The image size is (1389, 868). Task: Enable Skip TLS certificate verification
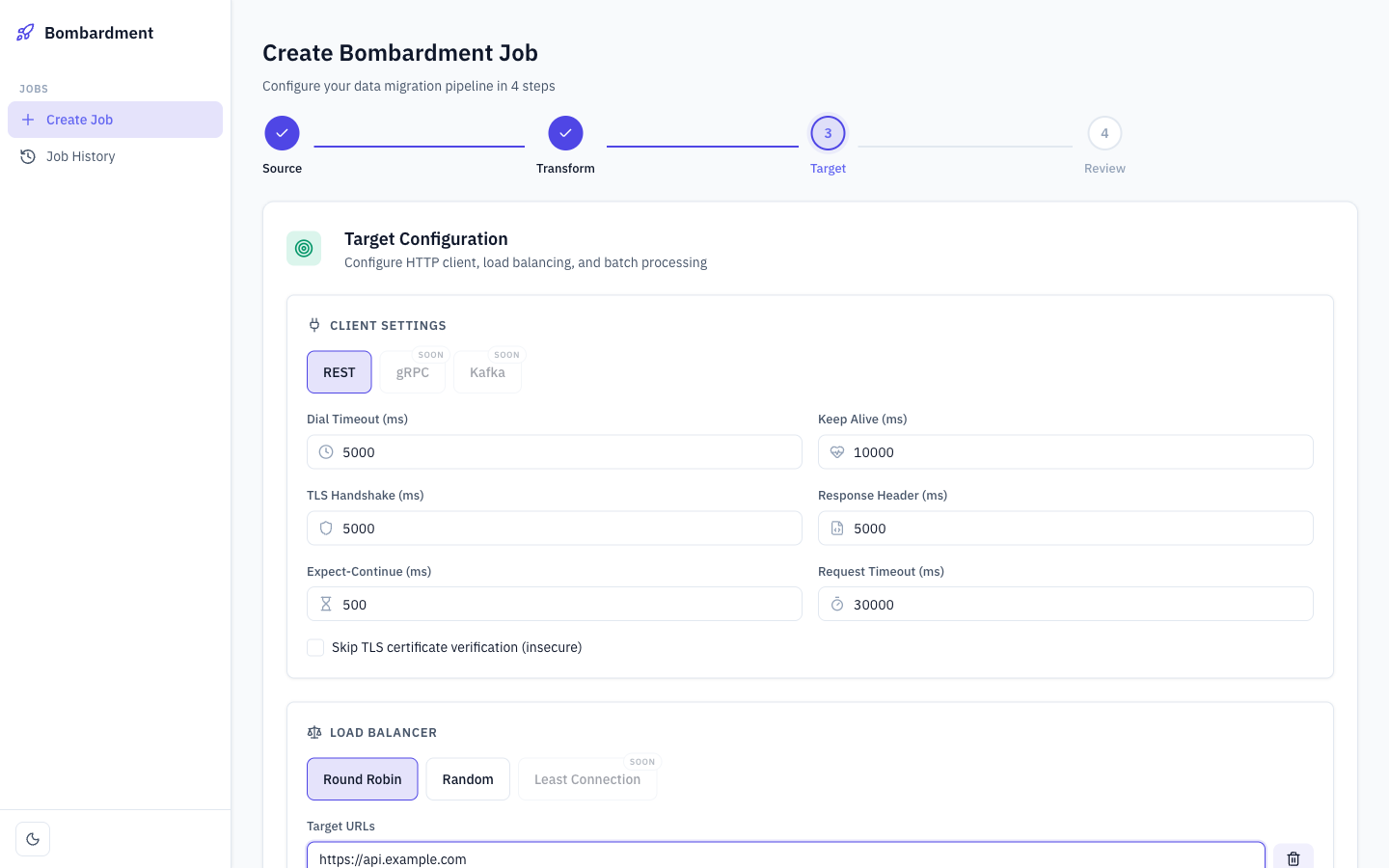tap(315, 647)
